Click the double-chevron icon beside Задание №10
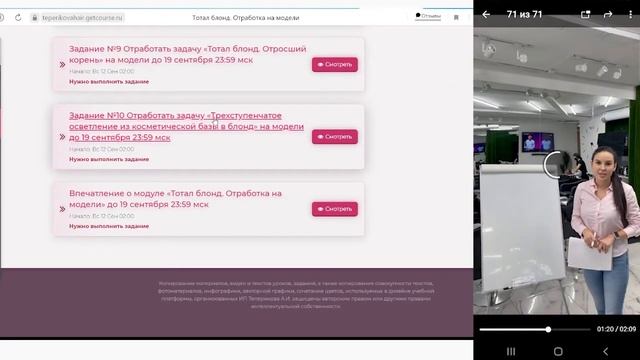Image resolution: width=640 pixels, height=360 pixels. pyautogui.click(x=62, y=137)
